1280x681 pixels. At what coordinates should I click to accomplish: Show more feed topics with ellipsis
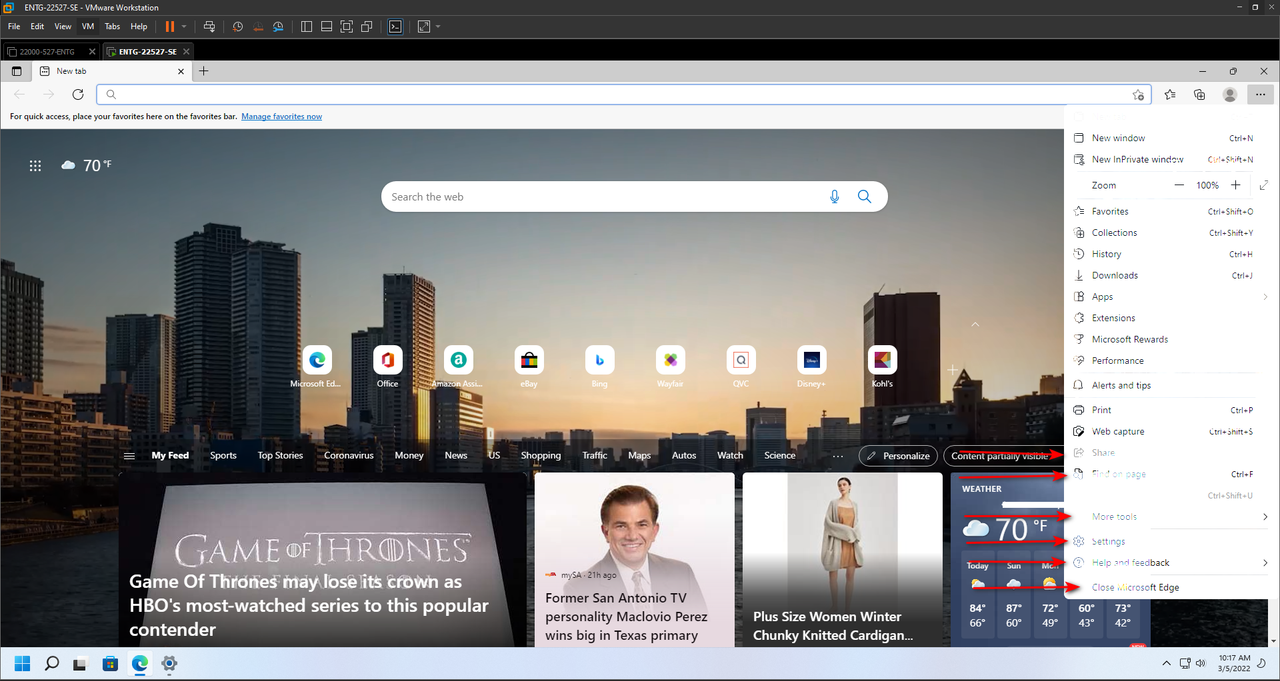click(838, 455)
